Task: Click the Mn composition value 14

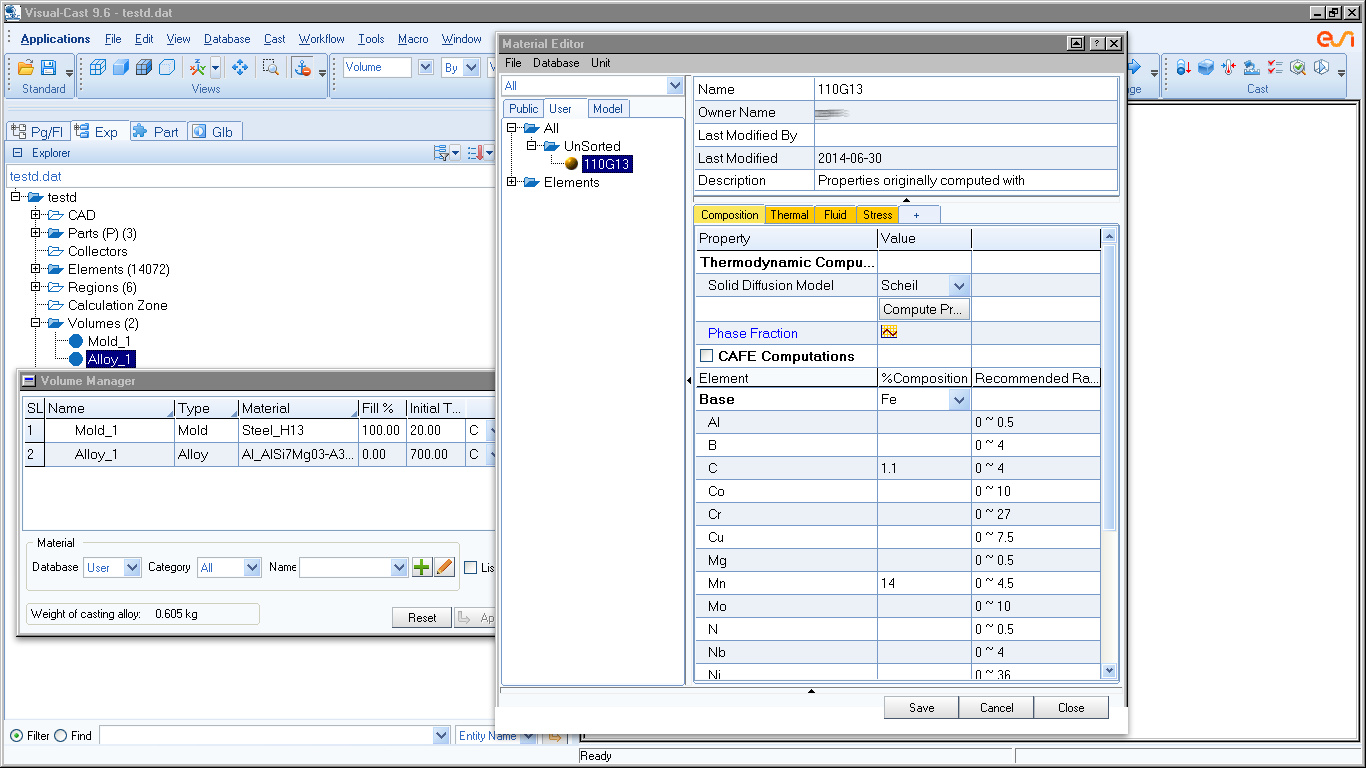Action: [x=924, y=583]
